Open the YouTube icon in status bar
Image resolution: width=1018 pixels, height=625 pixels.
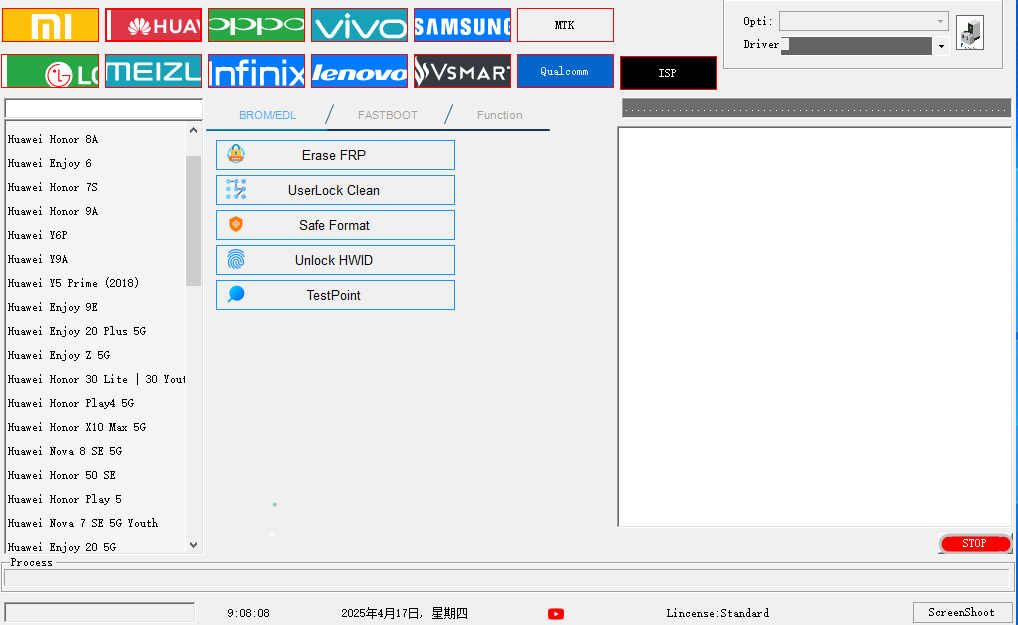tap(556, 613)
